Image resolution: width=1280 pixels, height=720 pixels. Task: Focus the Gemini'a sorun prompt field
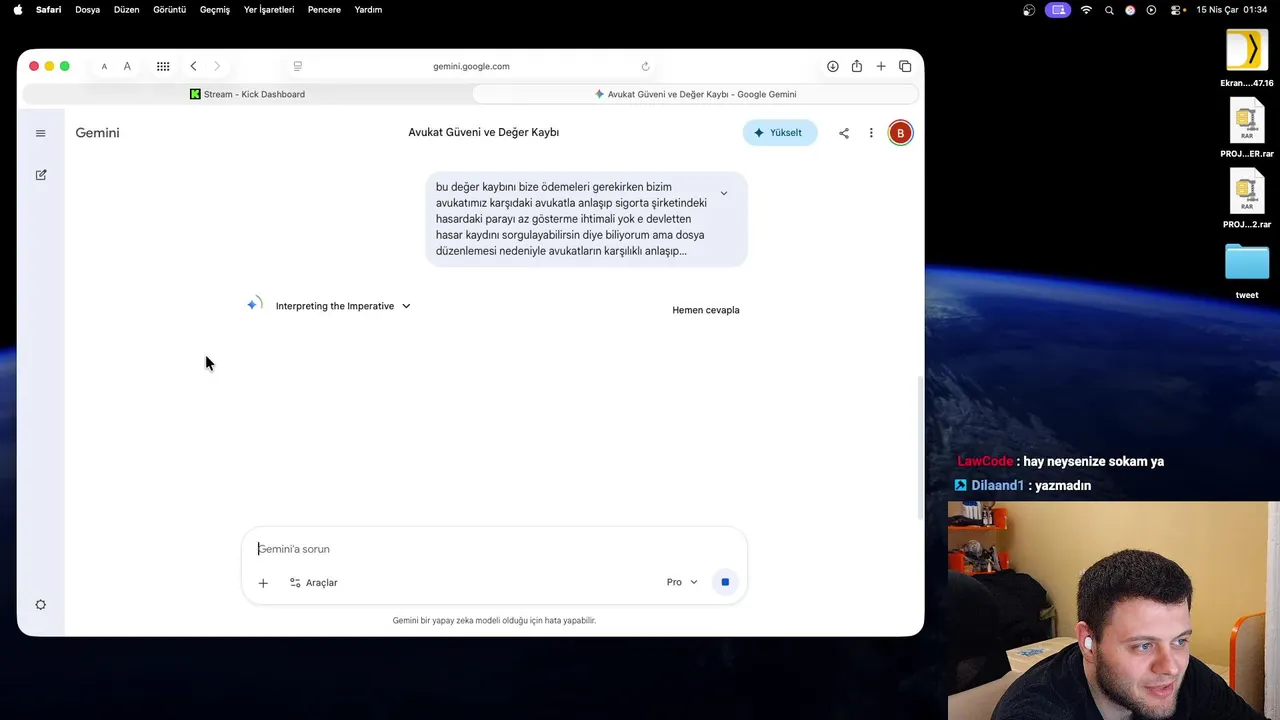pos(494,549)
